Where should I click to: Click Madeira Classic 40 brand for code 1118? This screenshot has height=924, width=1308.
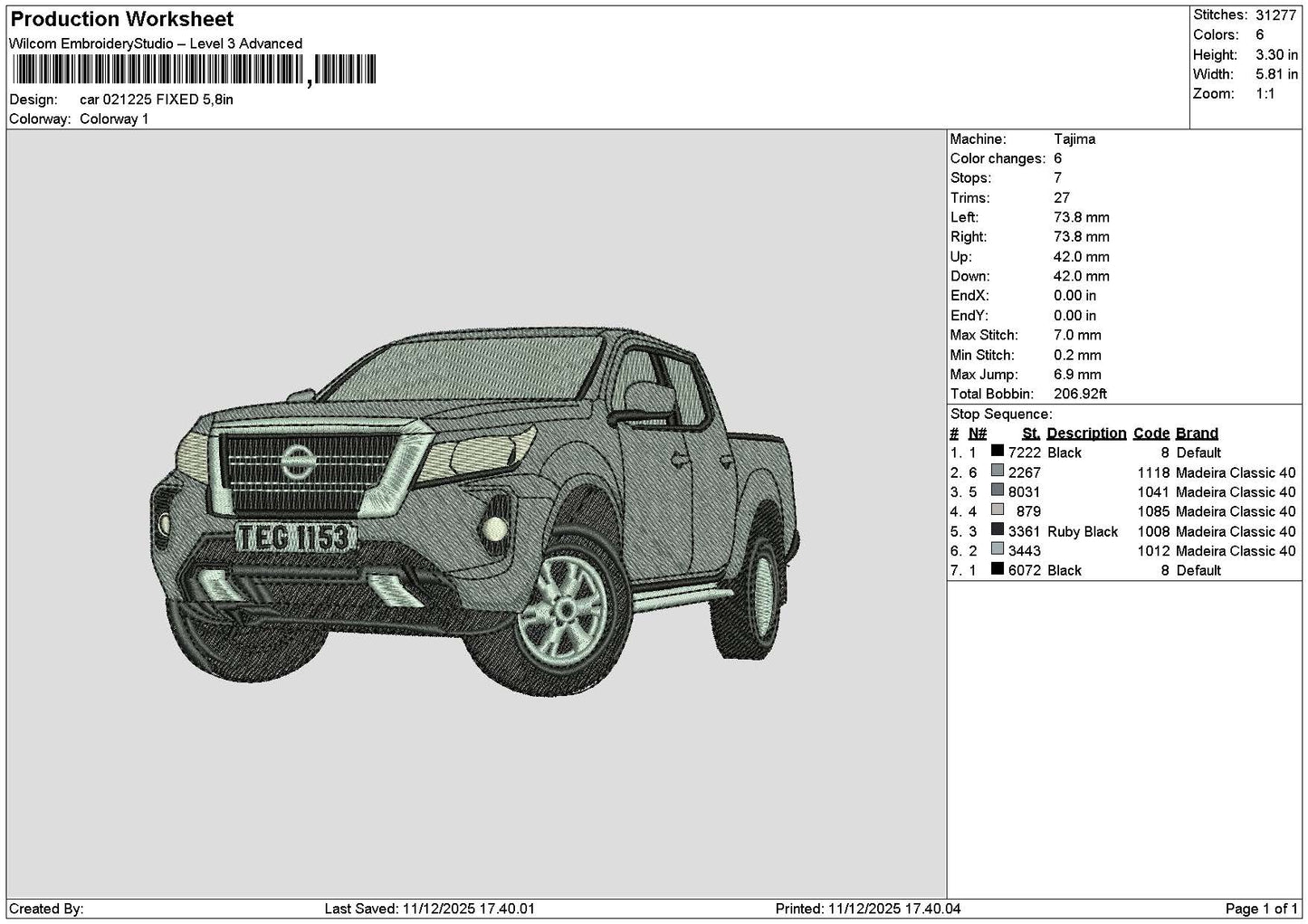point(1236,472)
